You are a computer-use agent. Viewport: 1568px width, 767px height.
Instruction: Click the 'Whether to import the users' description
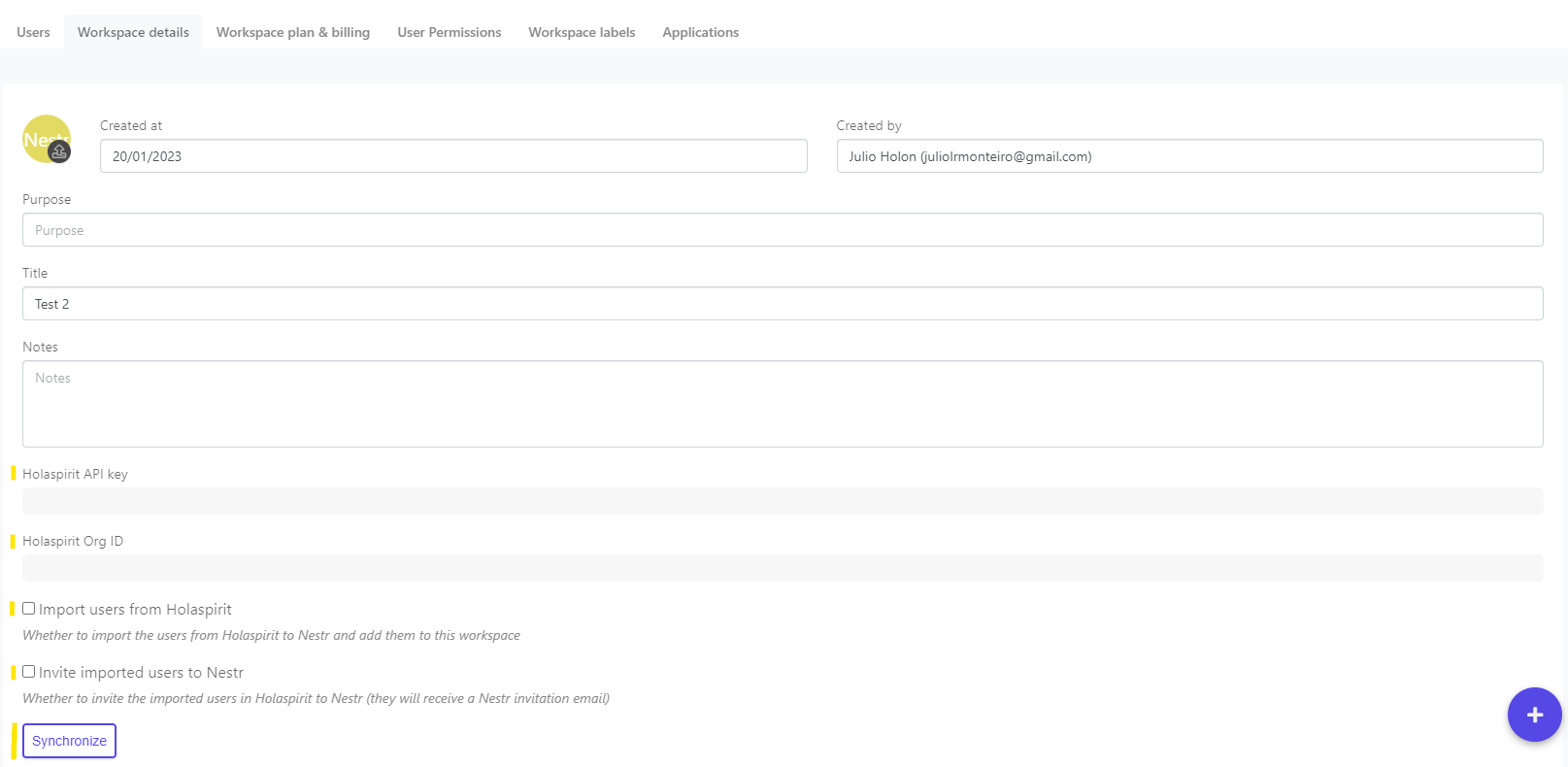pos(271,635)
